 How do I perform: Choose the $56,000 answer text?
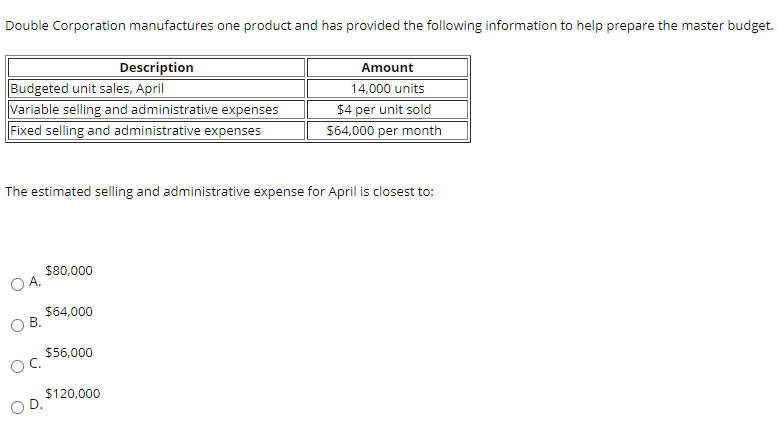(69, 352)
